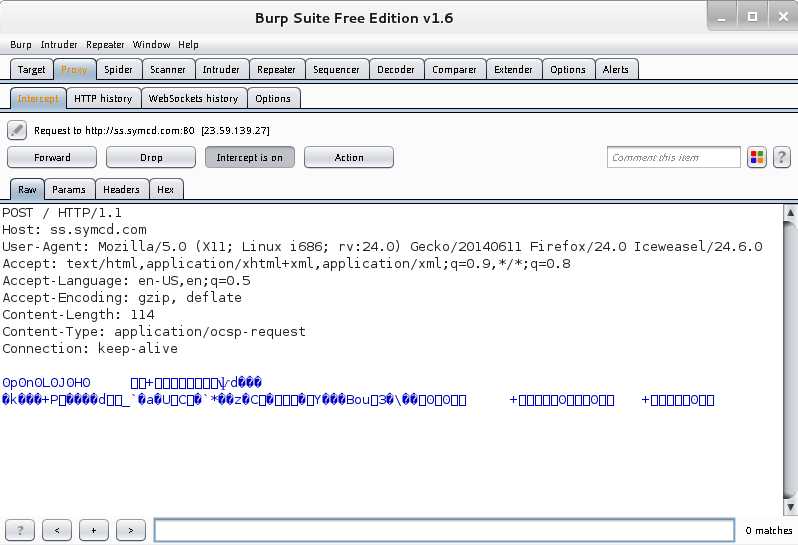Click the request pane vertical scrollbar thumb

pyautogui.click(x=790, y=359)
